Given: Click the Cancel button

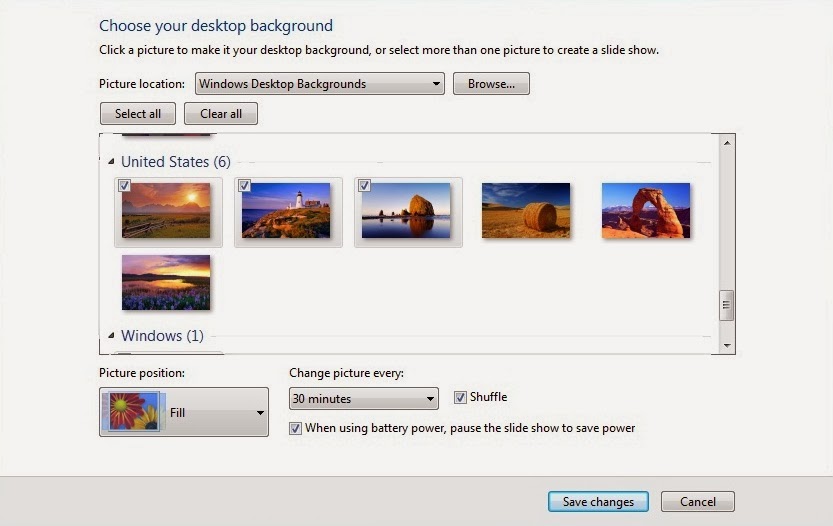Looking at the screenshot, I should 698,502.
